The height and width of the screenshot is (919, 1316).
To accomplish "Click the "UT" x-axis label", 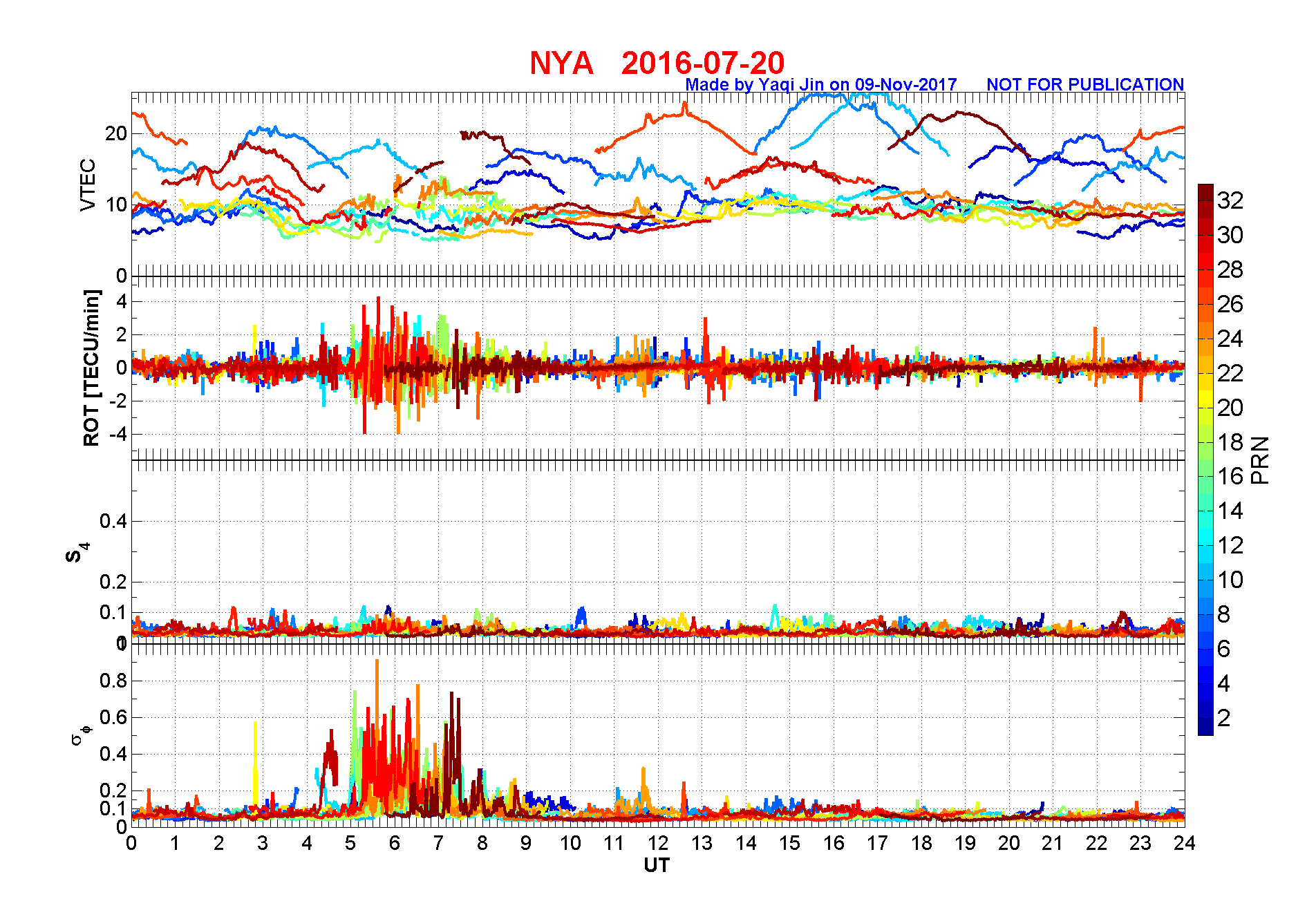I will [x=657, y=865].
